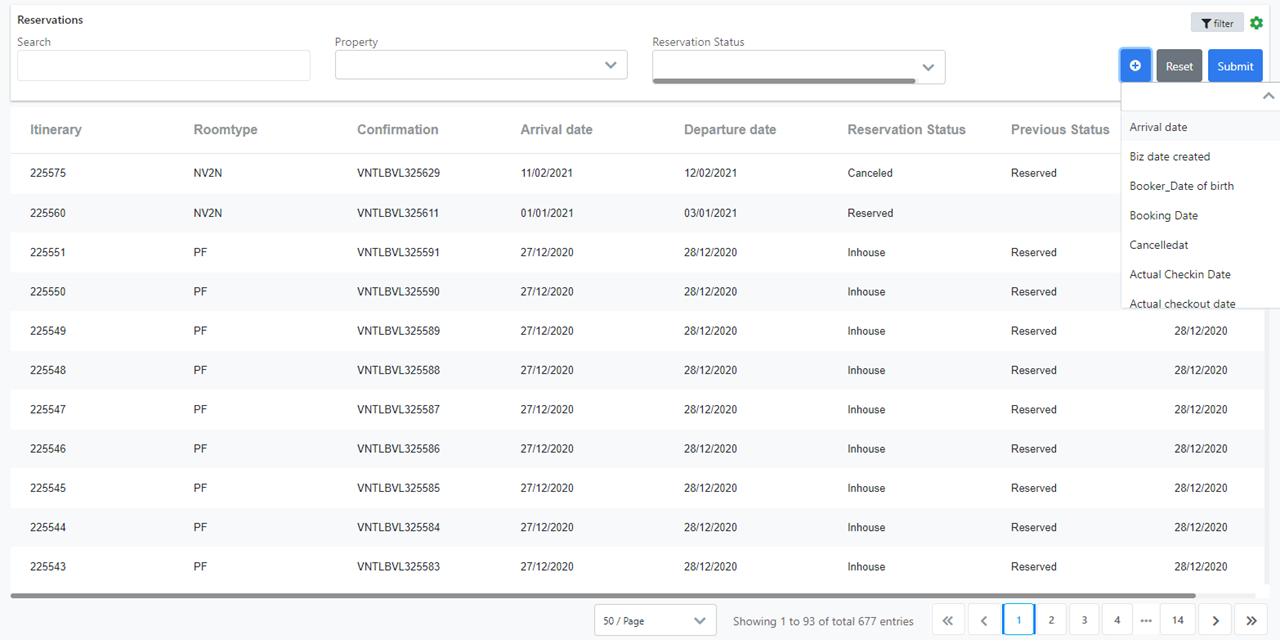The width and height of the screenshot is (1280, 640).
Task: Go to the last page arrow
Action: [x=1250, y=620]
